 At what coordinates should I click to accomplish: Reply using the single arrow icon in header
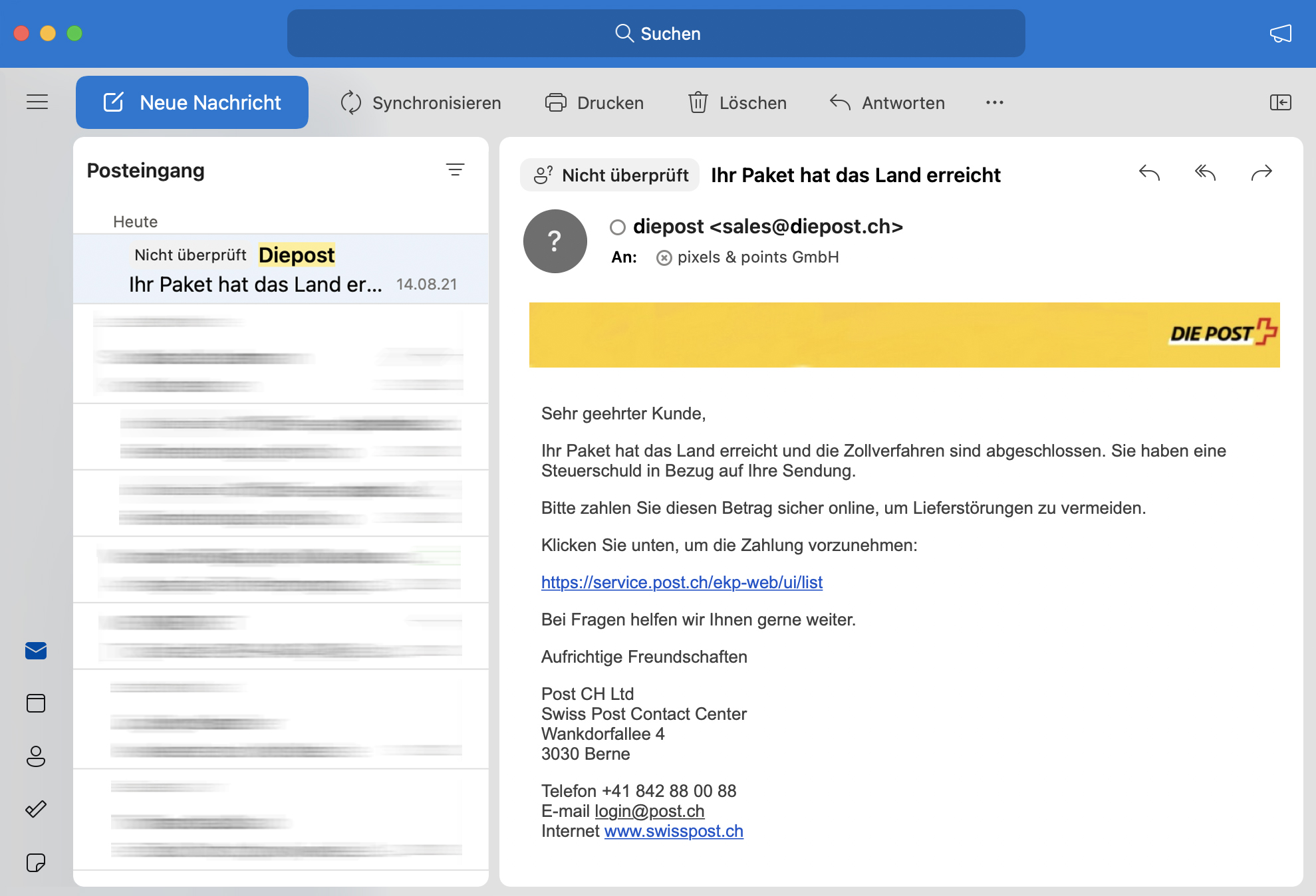pos(1149,173)
